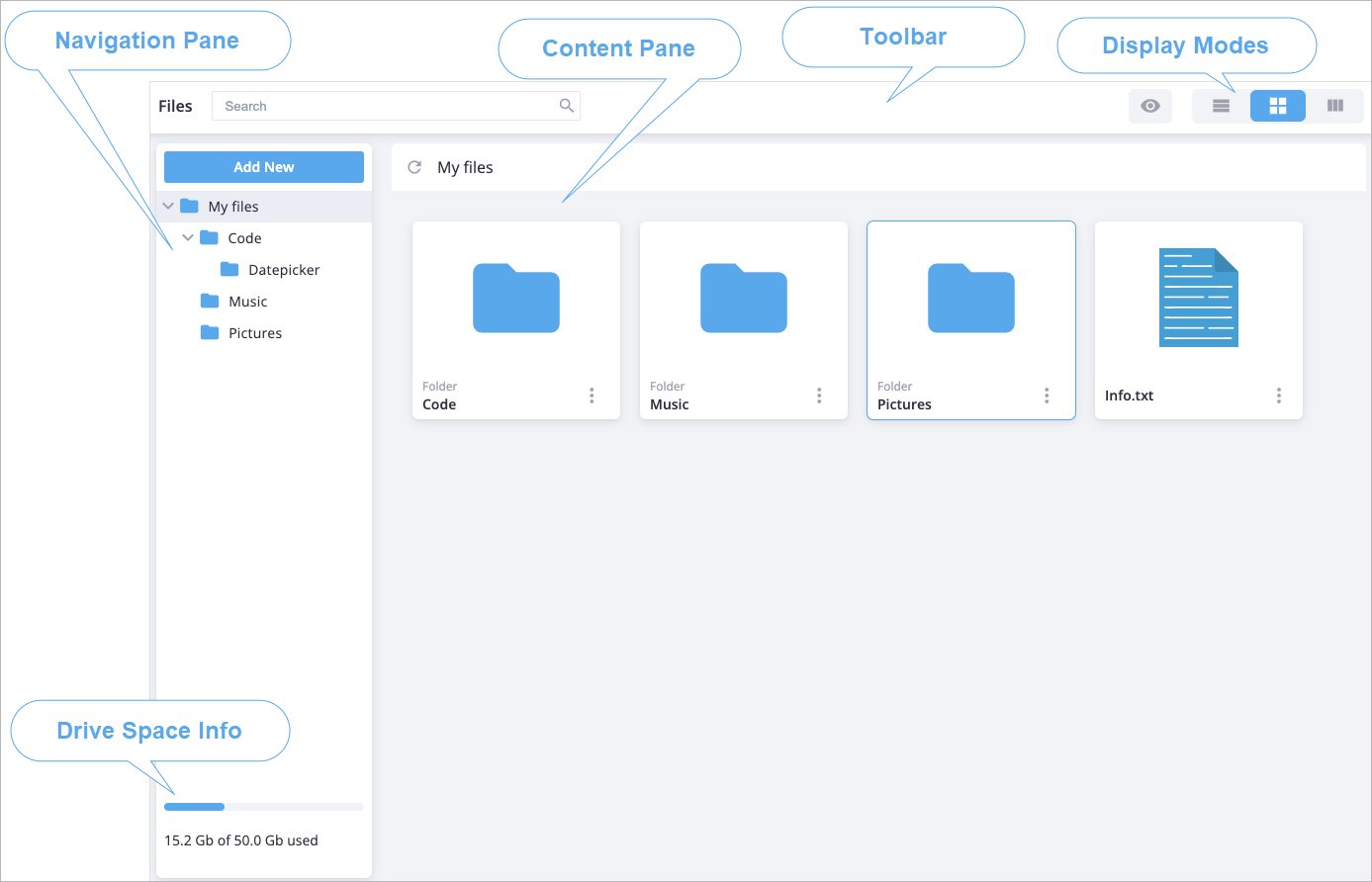
Task: Open the Info.txt three-dot menu
Action: click(x=1279, y=396)
